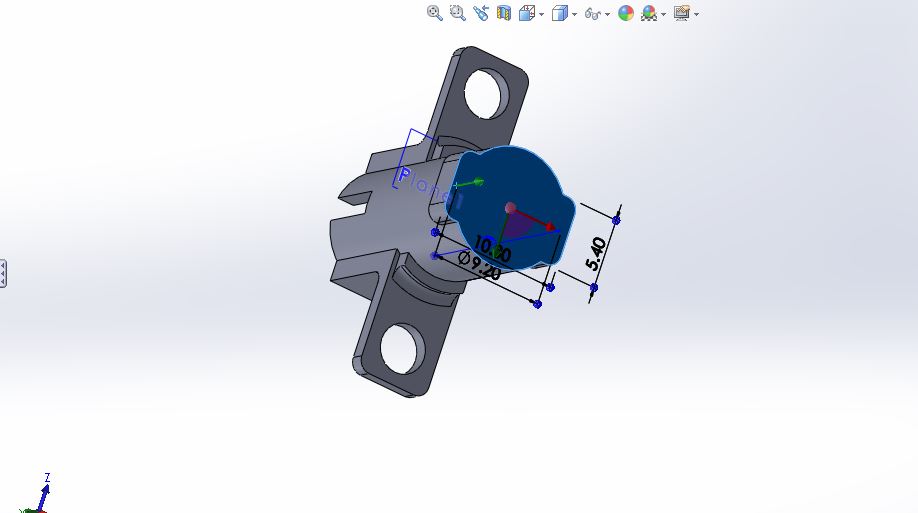Open Display Style dropdown arrow
918x513 pixels.
(574, 14)
